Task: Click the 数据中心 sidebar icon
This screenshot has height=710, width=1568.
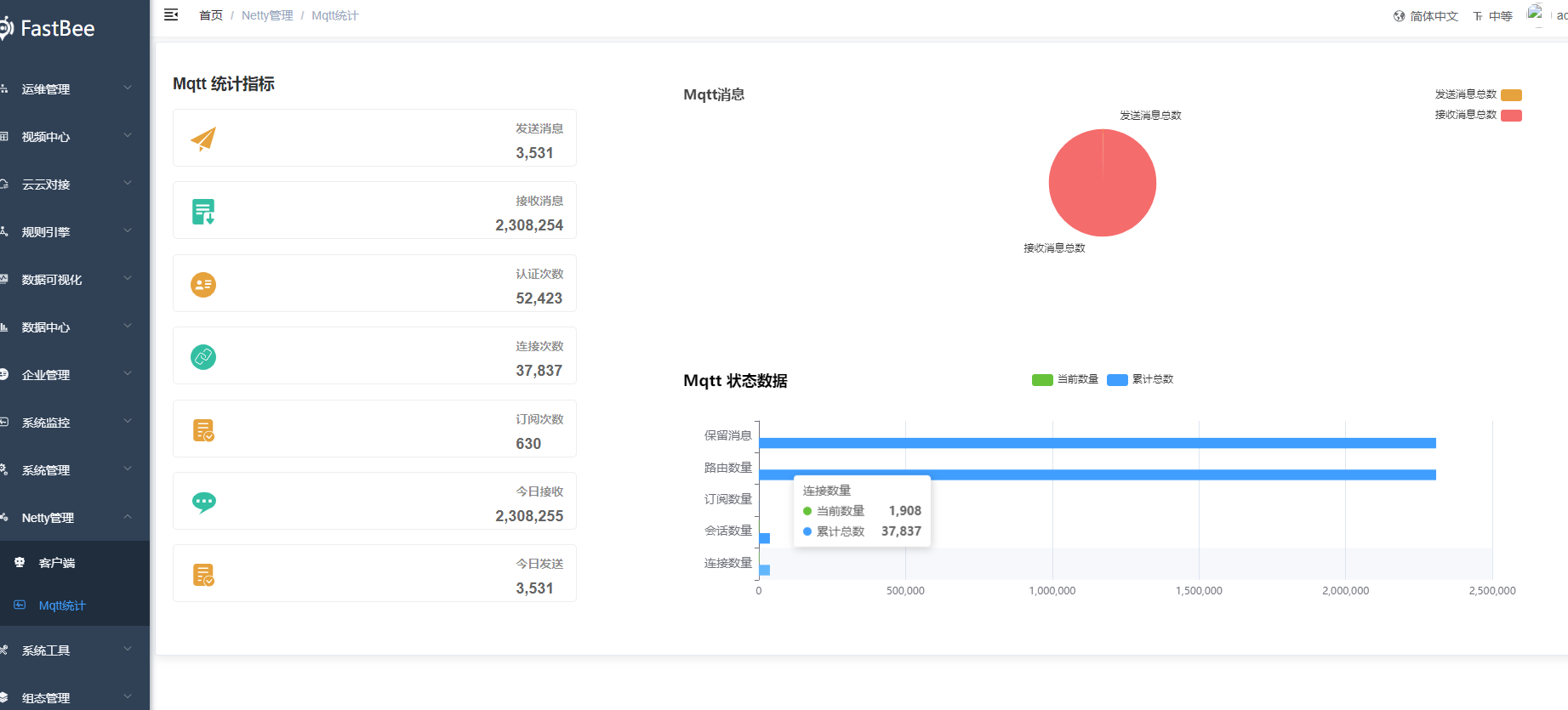Action: tap(4, 327)
